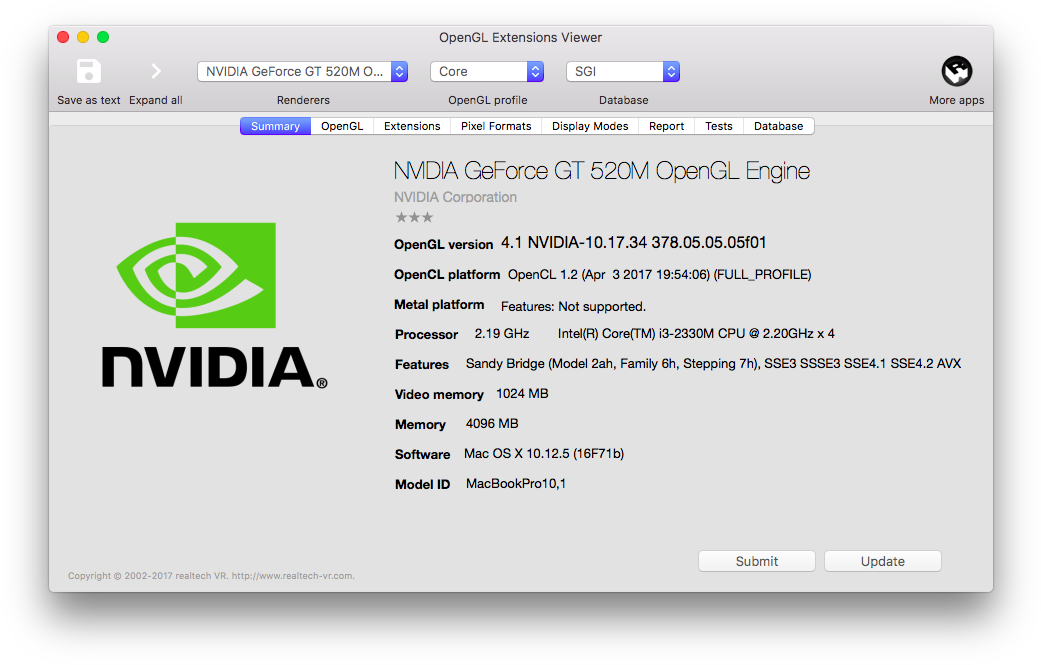The image size is (1041, 665).
Task: Open the Display Modes tab
Action: pos(589,126)
